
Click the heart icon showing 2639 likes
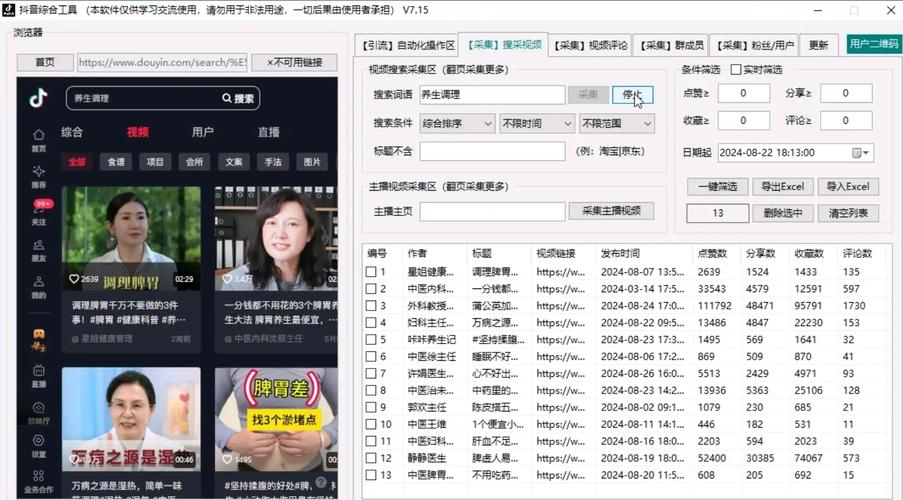74,279
